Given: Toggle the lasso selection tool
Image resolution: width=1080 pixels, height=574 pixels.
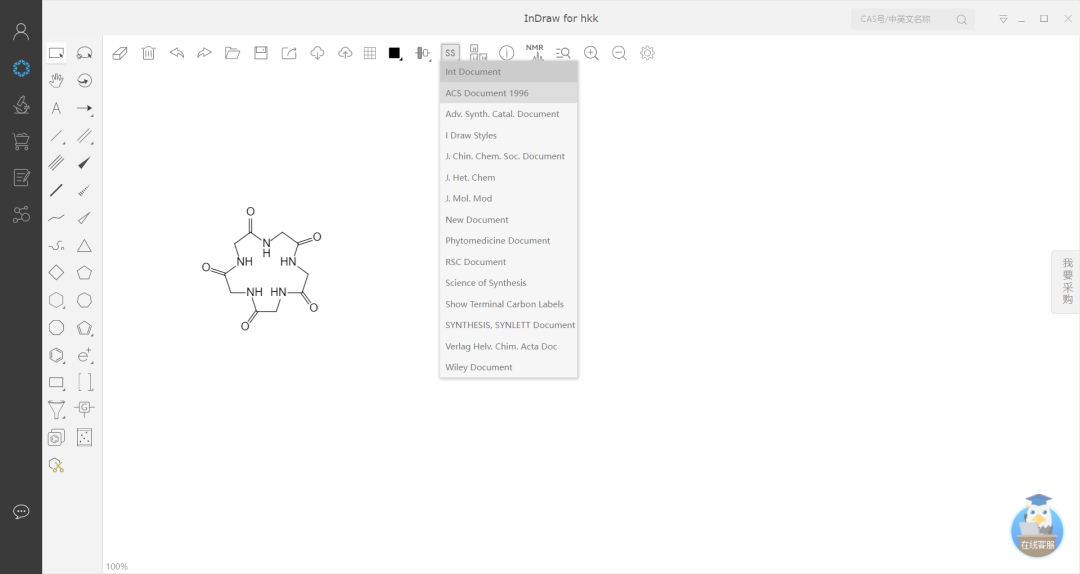Looking at the screenshot, I should (85, 53).
